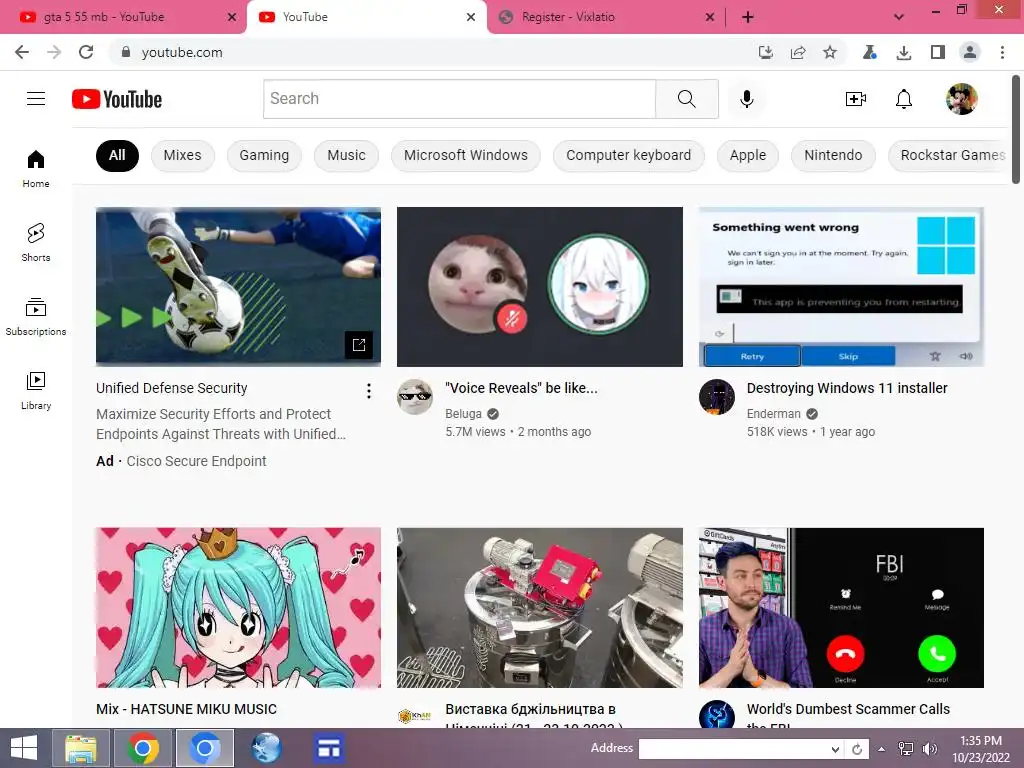The image size is (1024, 768).
Task: Filter by Apple chip
Action: [748, 155]
